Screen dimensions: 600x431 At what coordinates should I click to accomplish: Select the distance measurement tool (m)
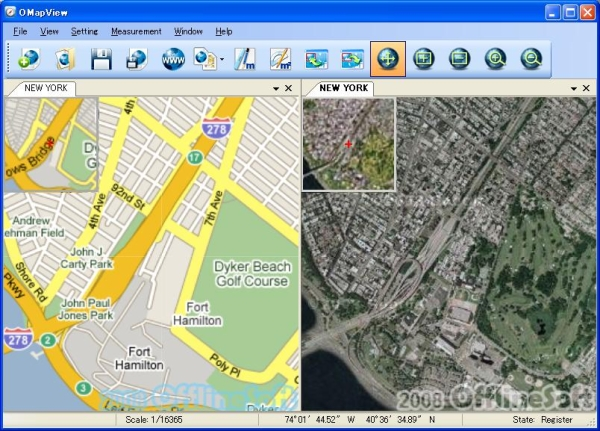pos(245,59)
